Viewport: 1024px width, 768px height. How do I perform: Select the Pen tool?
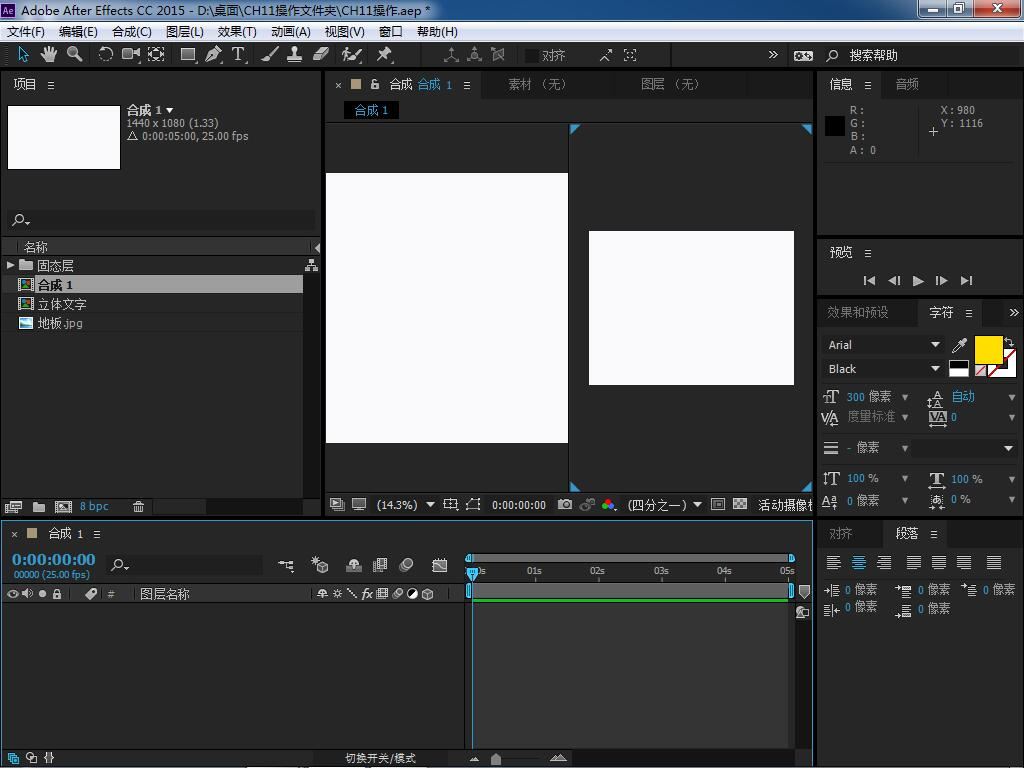[x=213, y=55]
